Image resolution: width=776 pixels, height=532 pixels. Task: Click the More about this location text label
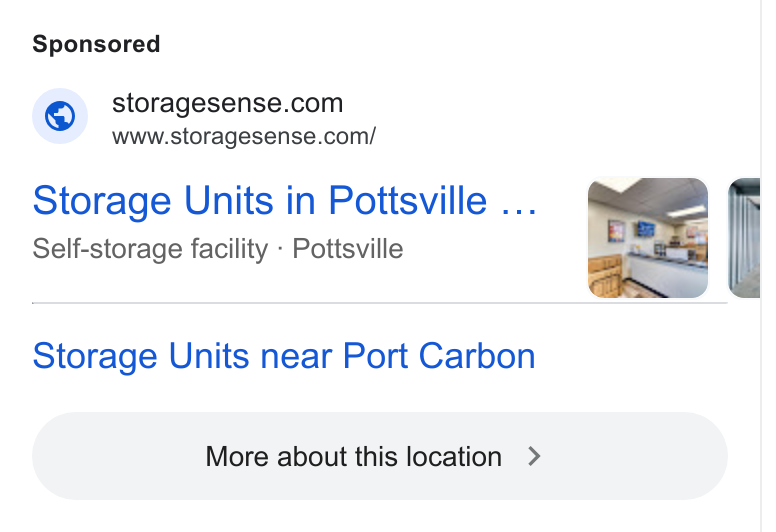[x=354, y=456]
